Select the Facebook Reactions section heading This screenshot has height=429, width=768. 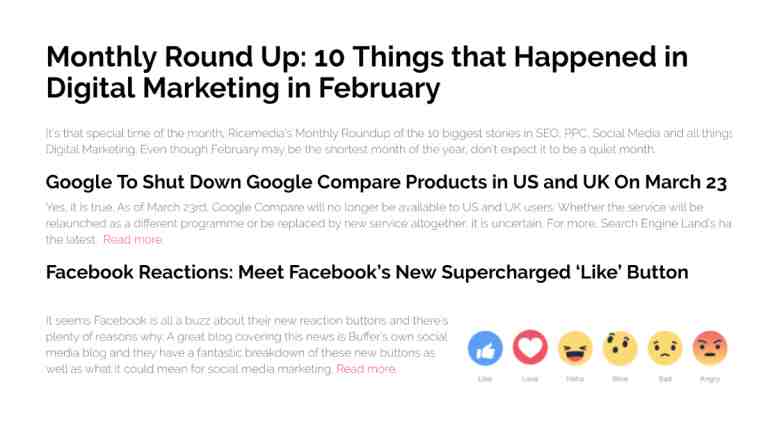pos(367,272)
